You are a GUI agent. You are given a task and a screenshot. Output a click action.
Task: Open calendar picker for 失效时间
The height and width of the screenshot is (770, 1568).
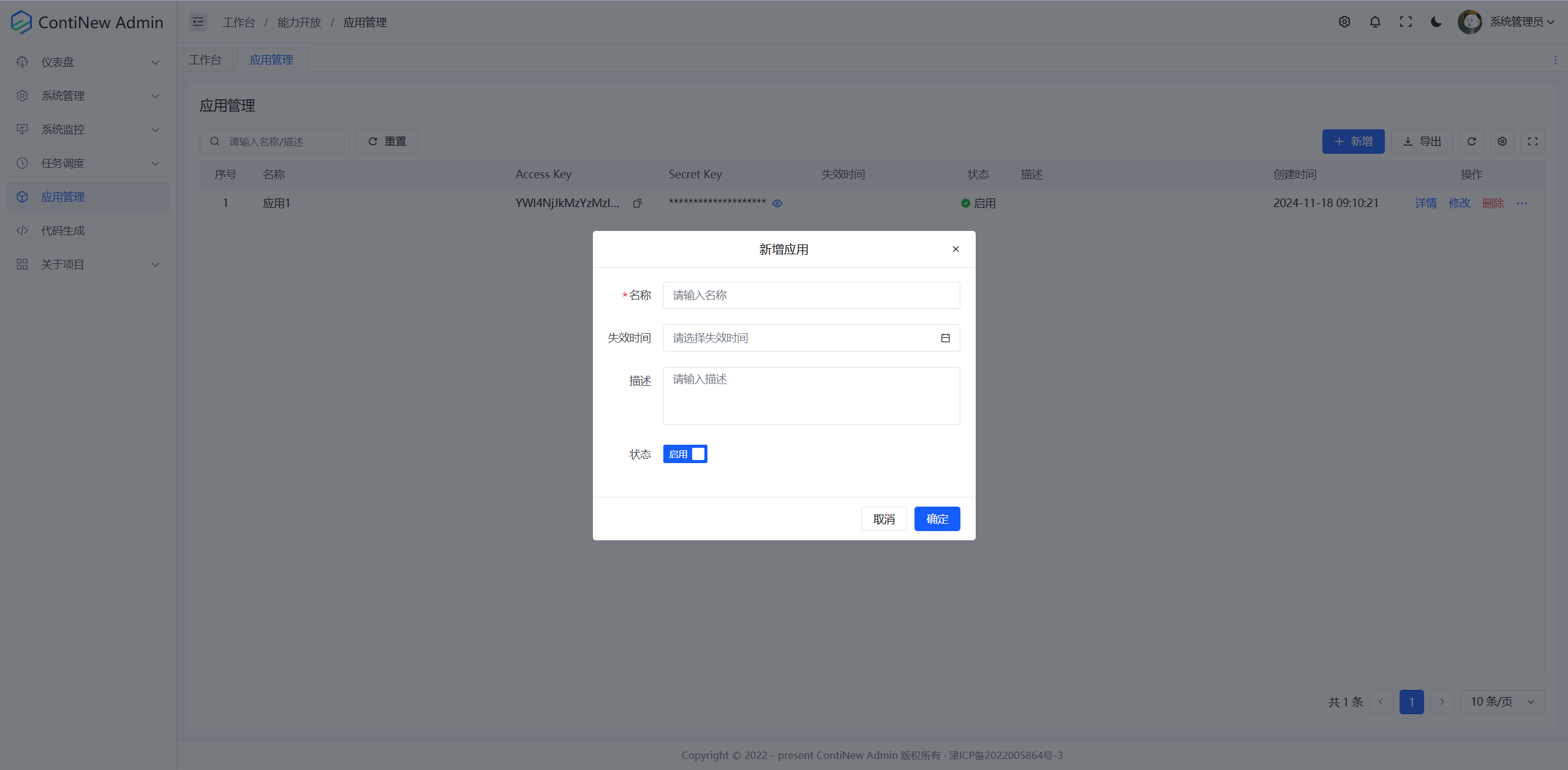pos(945,338)
